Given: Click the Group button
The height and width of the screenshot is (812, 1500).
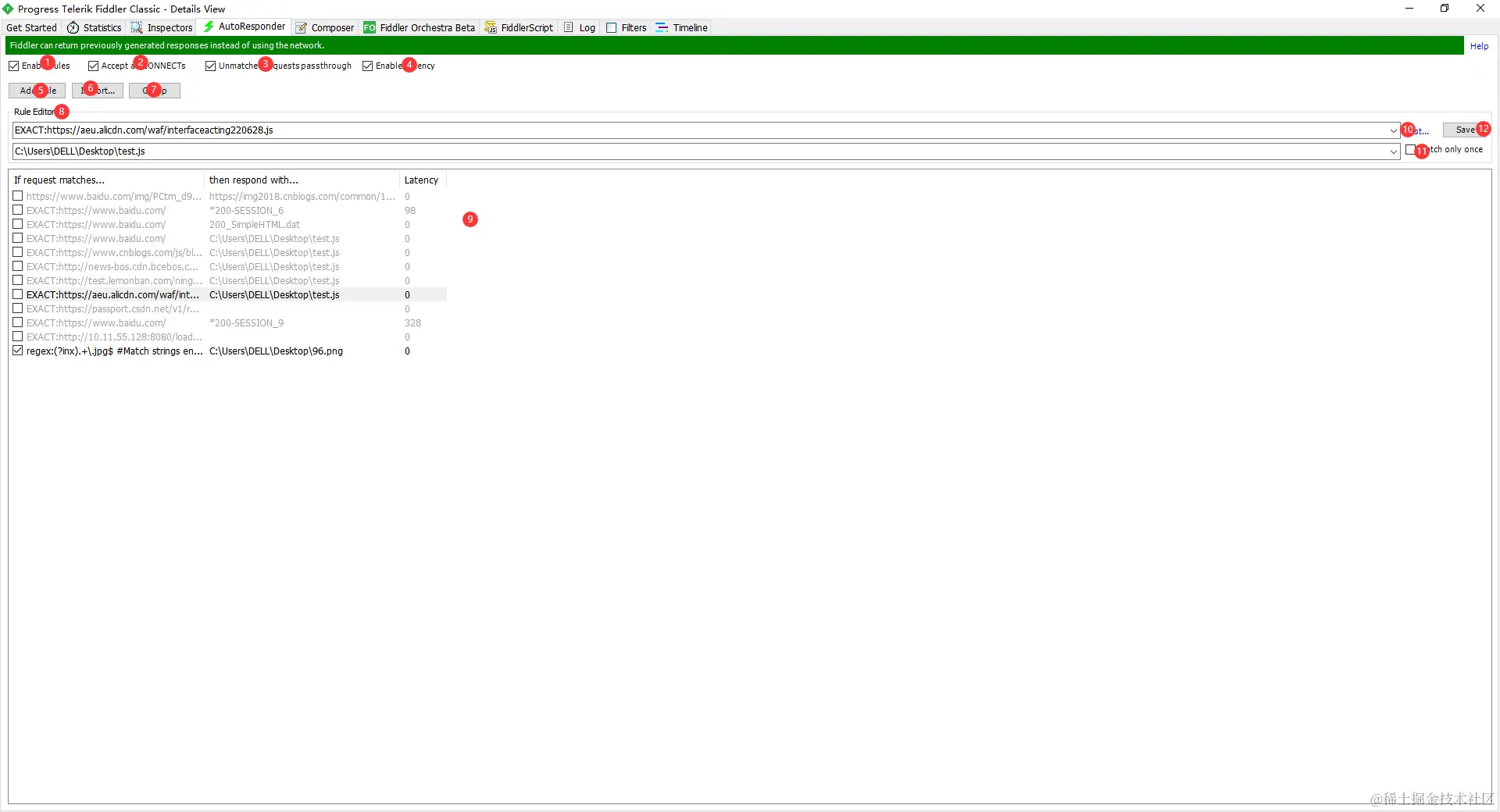Looking at the screenshot, I should 155,91.
